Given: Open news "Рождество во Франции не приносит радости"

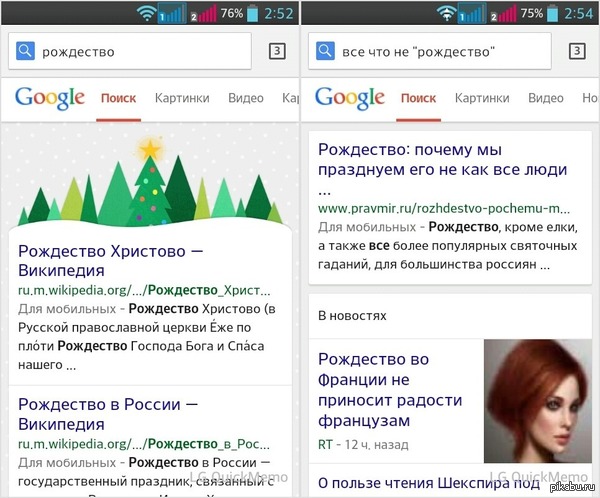Looking at the screenshot, I should pyautogui.click(x=390, y=390).
